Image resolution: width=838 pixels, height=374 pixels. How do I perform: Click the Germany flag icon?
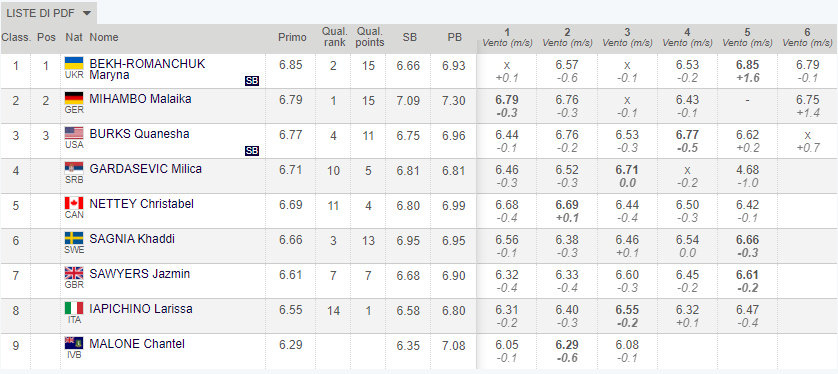[x=74, y=98]
